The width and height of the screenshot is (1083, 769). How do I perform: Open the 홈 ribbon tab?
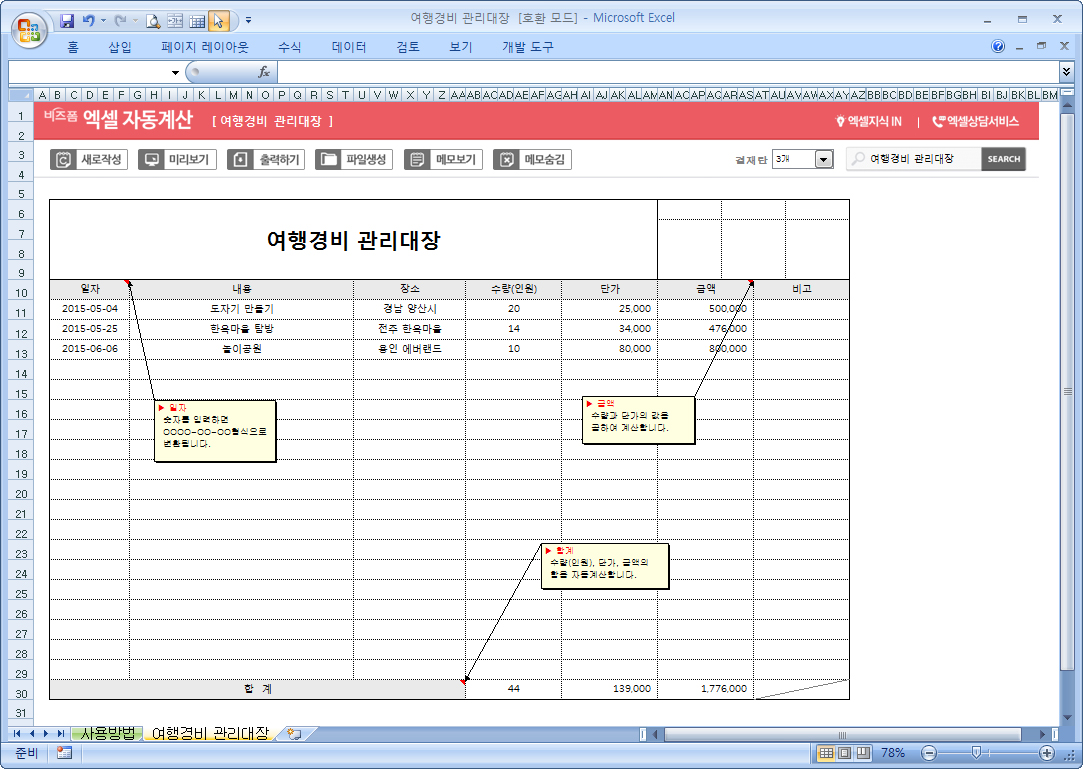click(73, 47)
